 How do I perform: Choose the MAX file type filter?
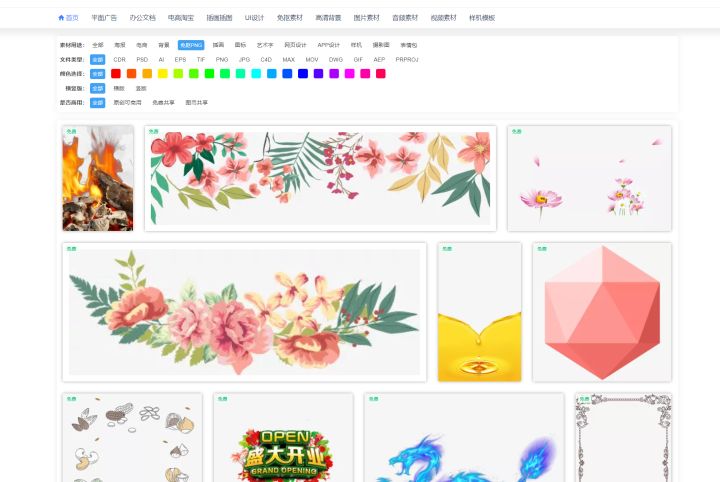[x=288, y=60]
